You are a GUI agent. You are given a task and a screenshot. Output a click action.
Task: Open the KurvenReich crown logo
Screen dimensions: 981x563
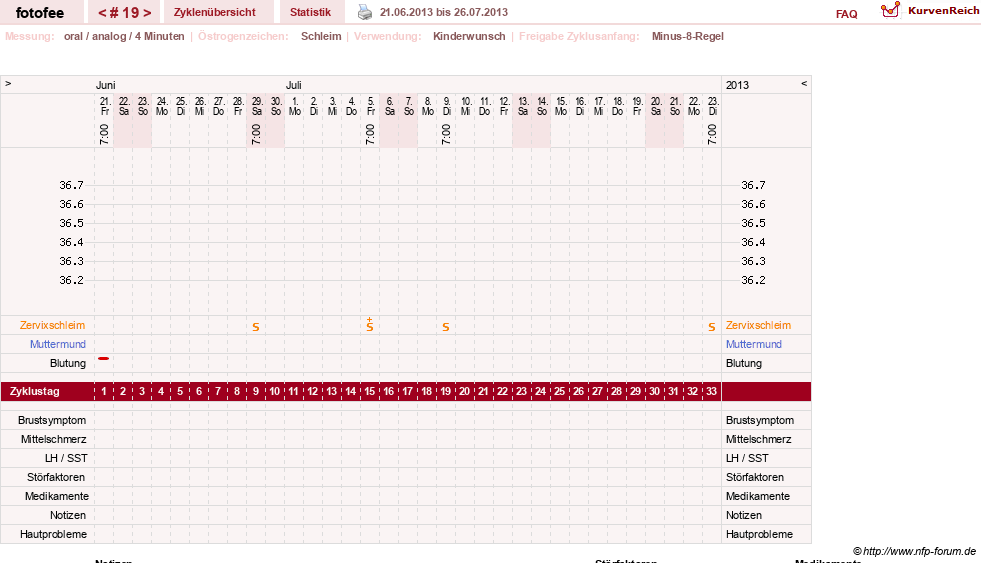890,10
